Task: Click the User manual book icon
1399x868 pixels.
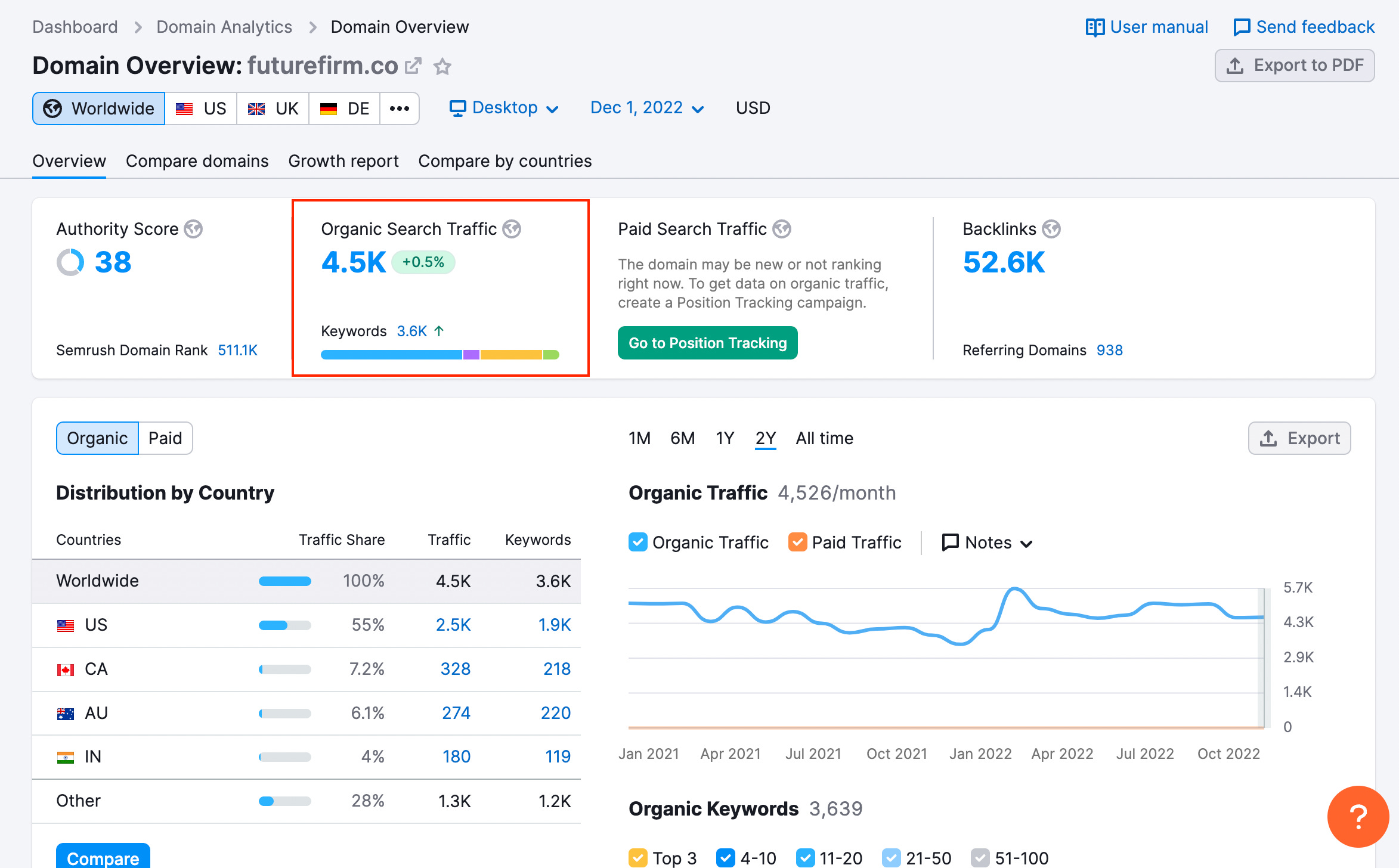Action: click(1095, 27)
